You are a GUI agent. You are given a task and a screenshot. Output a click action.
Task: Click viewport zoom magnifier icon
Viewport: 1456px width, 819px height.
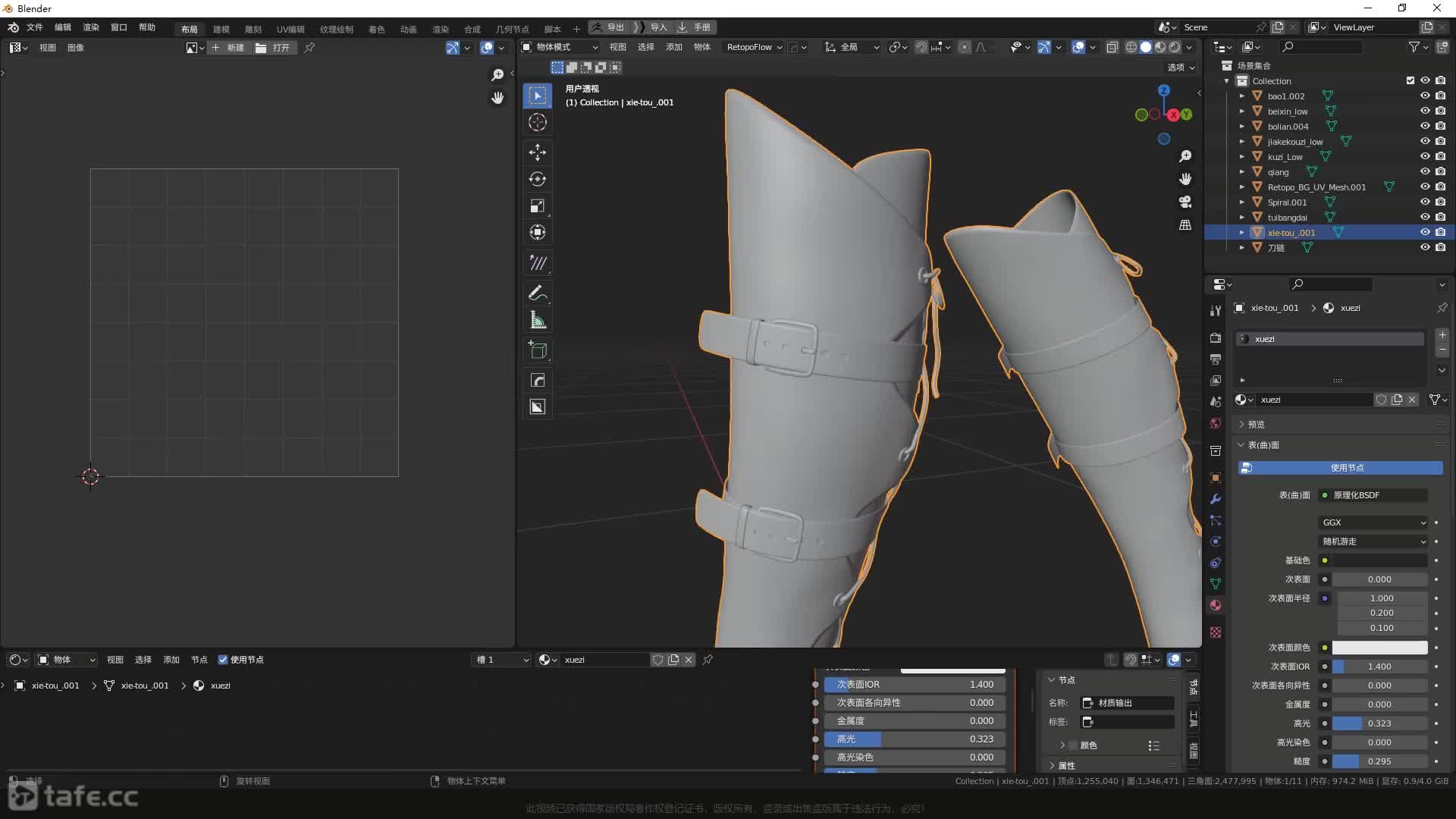click(x=1185, y=156)
